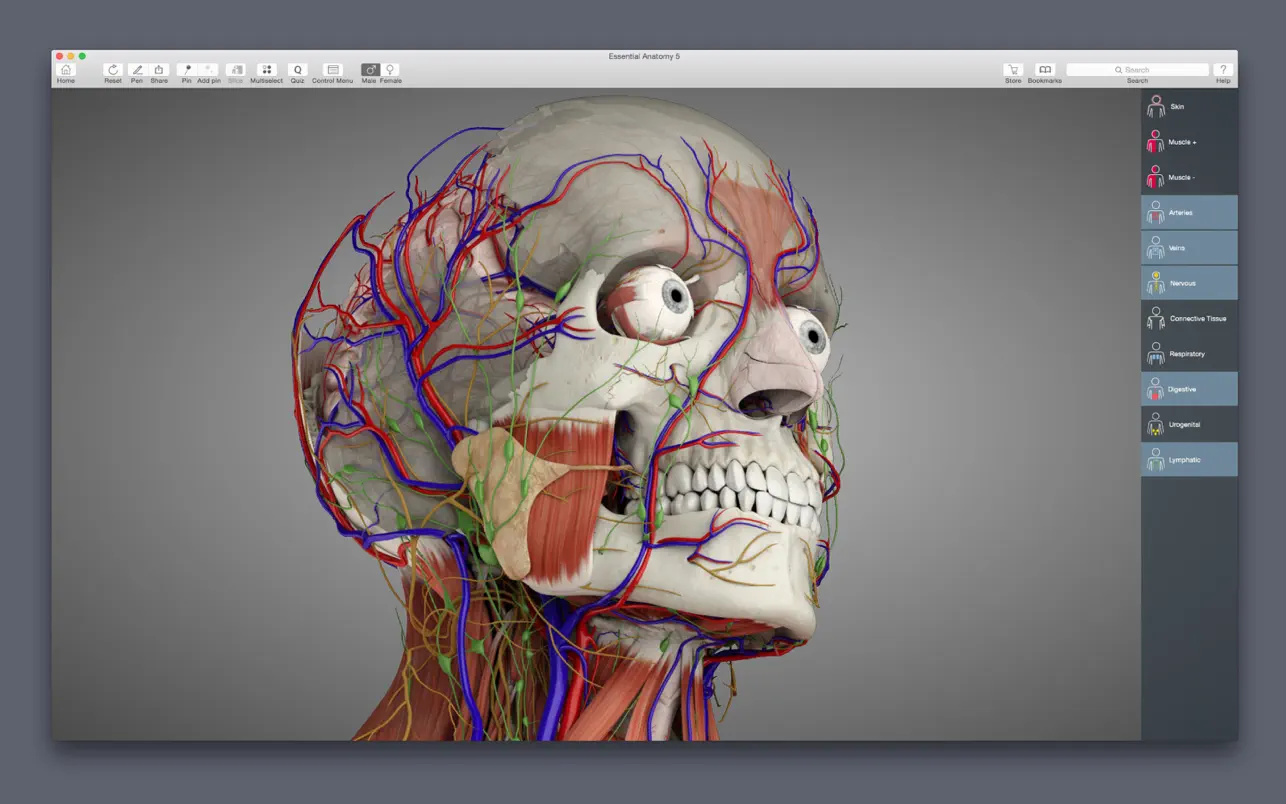The height and width of the screenshot is (804, 1286).
Task: Select the Male model toggle
Action: tap(369, 71)
